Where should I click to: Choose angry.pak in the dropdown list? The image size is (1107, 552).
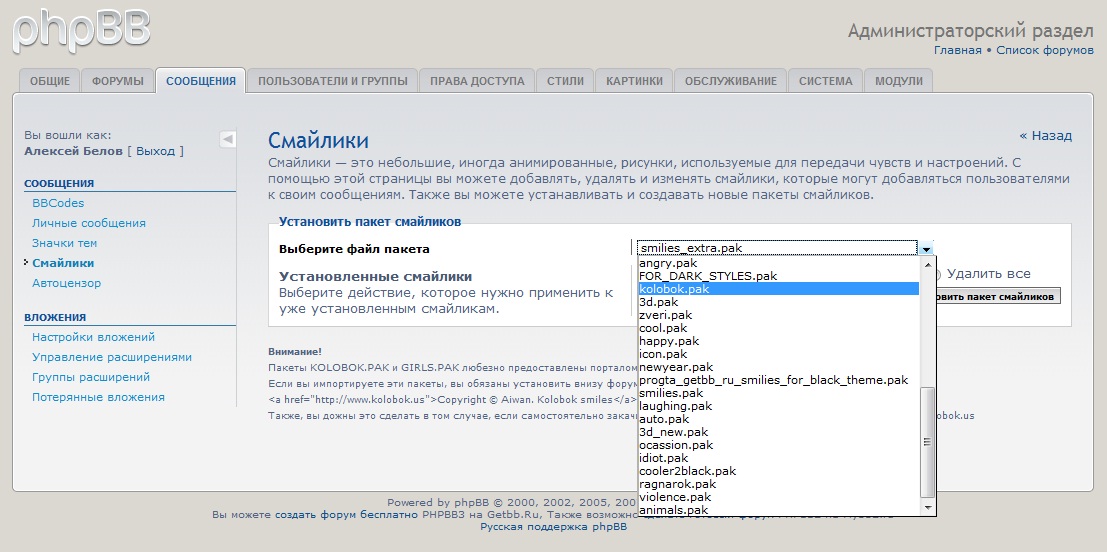click(x=778, y=263)
